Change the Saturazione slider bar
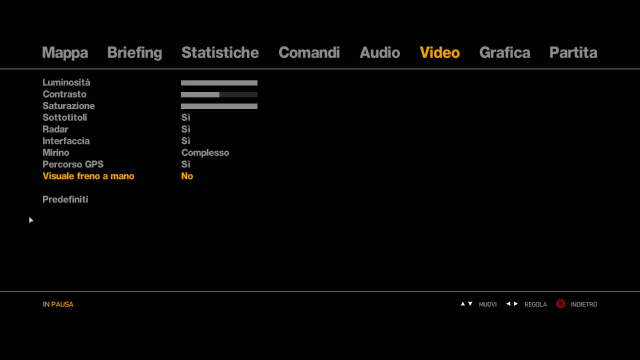Screen dimensions: 640x360 (219, 106)
